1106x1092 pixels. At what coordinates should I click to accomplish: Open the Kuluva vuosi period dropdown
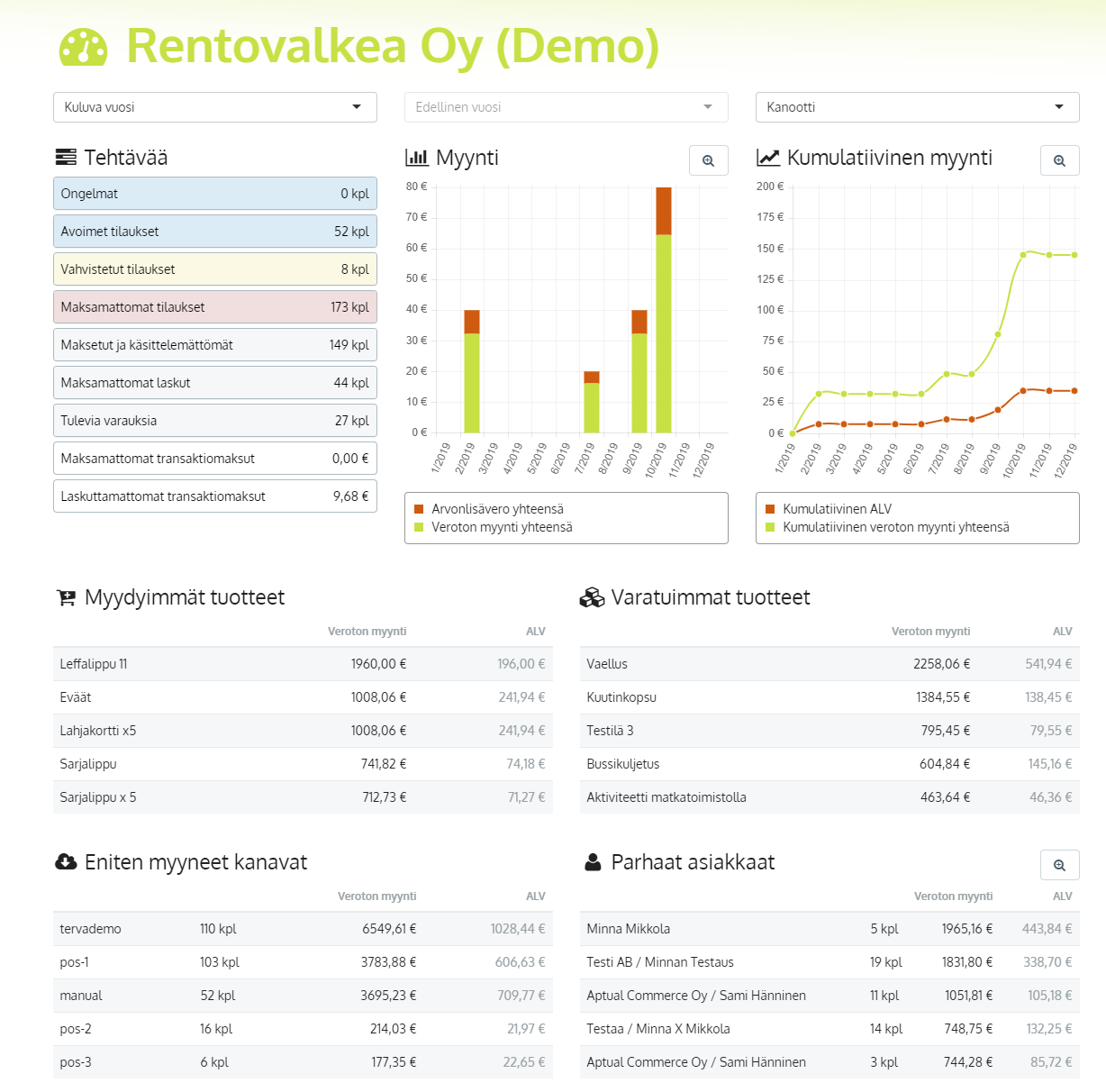[215, 107]
